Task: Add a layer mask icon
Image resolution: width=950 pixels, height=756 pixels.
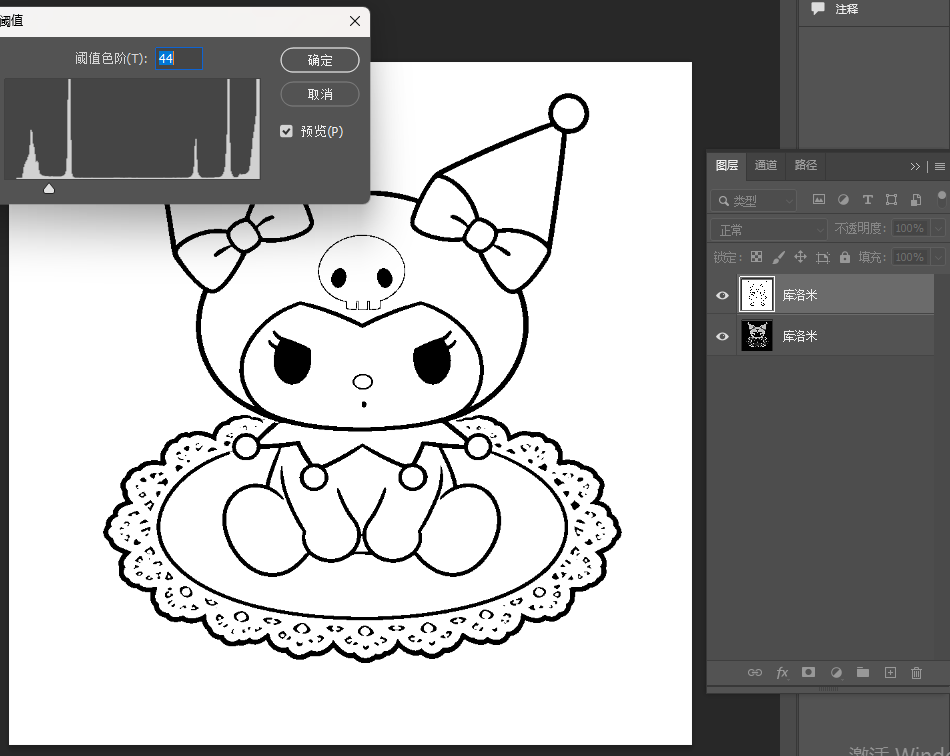Action: (808, 672)
